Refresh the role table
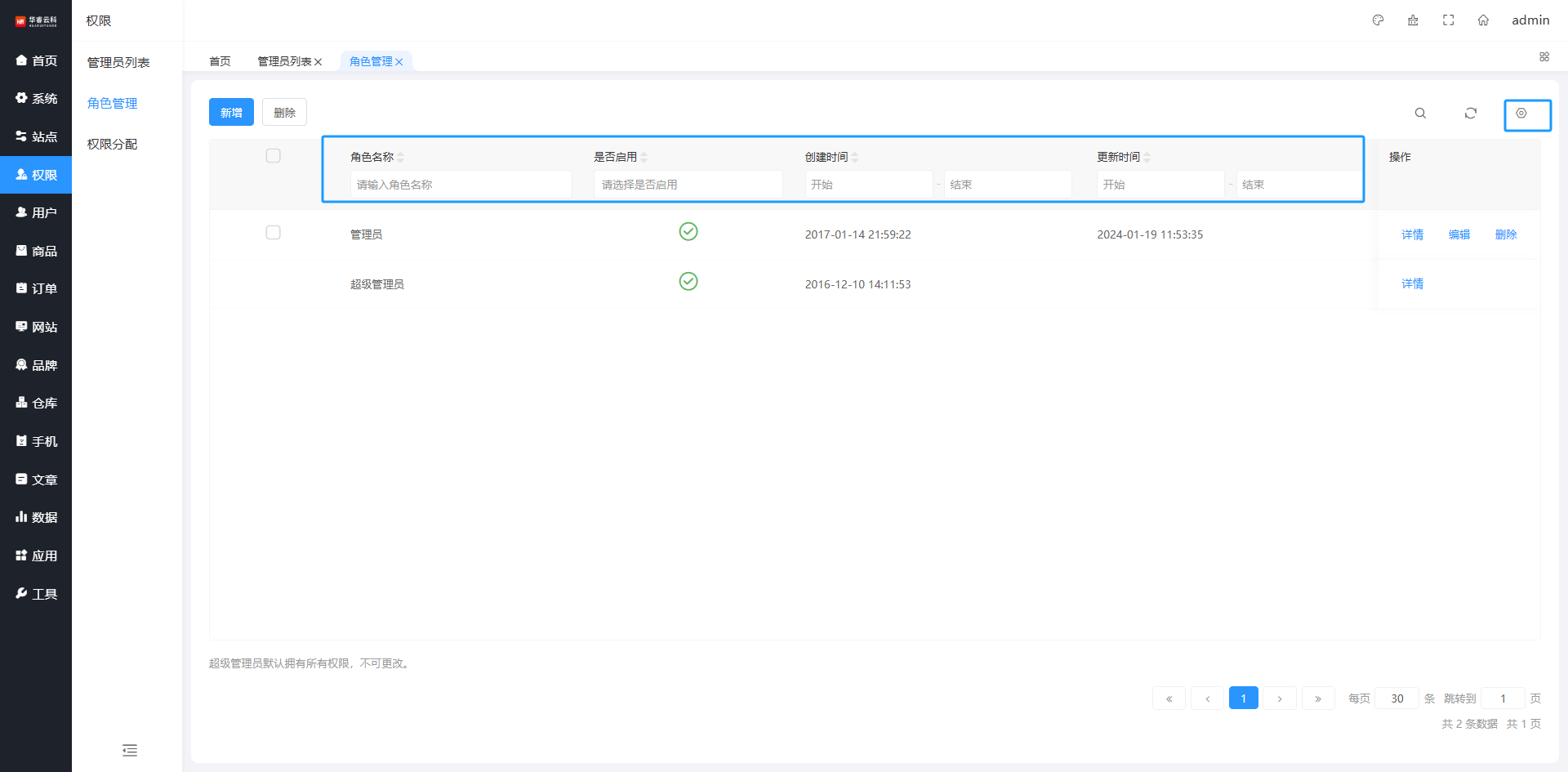The width and height of the screenshot is (1568, 772). (x=1470, y=114)
